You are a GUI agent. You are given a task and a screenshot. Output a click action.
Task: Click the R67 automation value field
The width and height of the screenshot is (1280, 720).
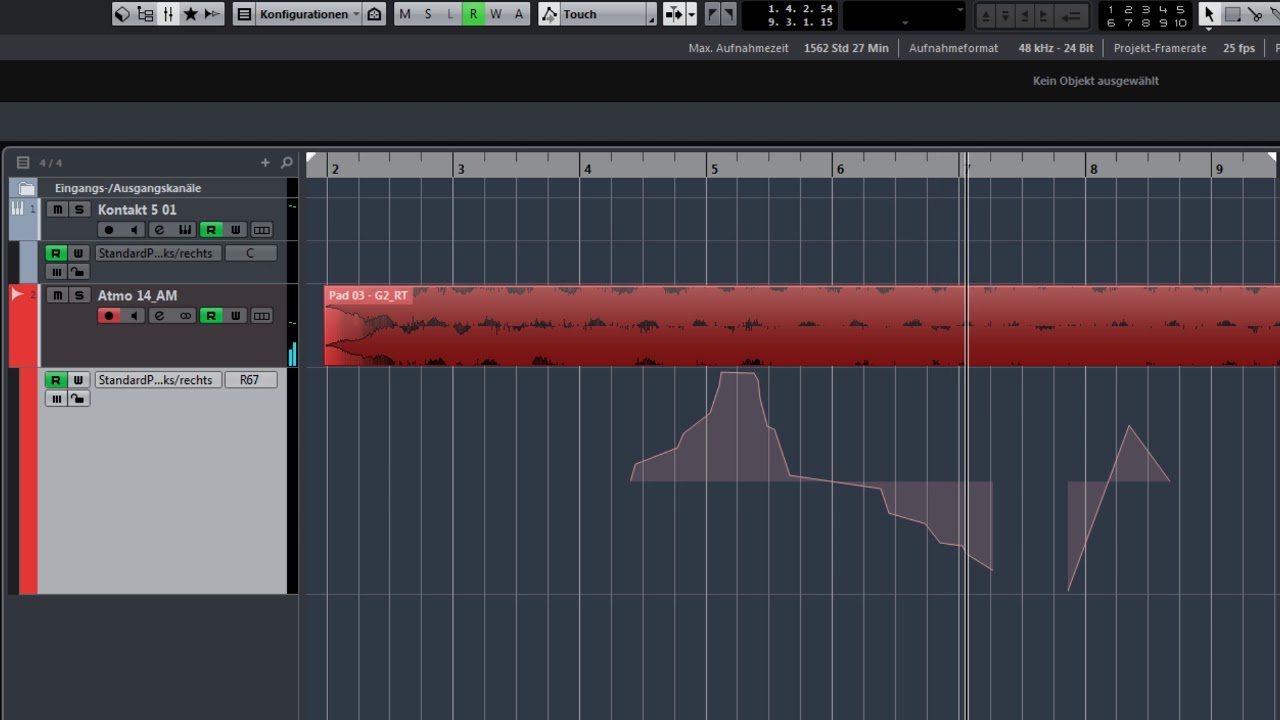[x=250, y=380]
